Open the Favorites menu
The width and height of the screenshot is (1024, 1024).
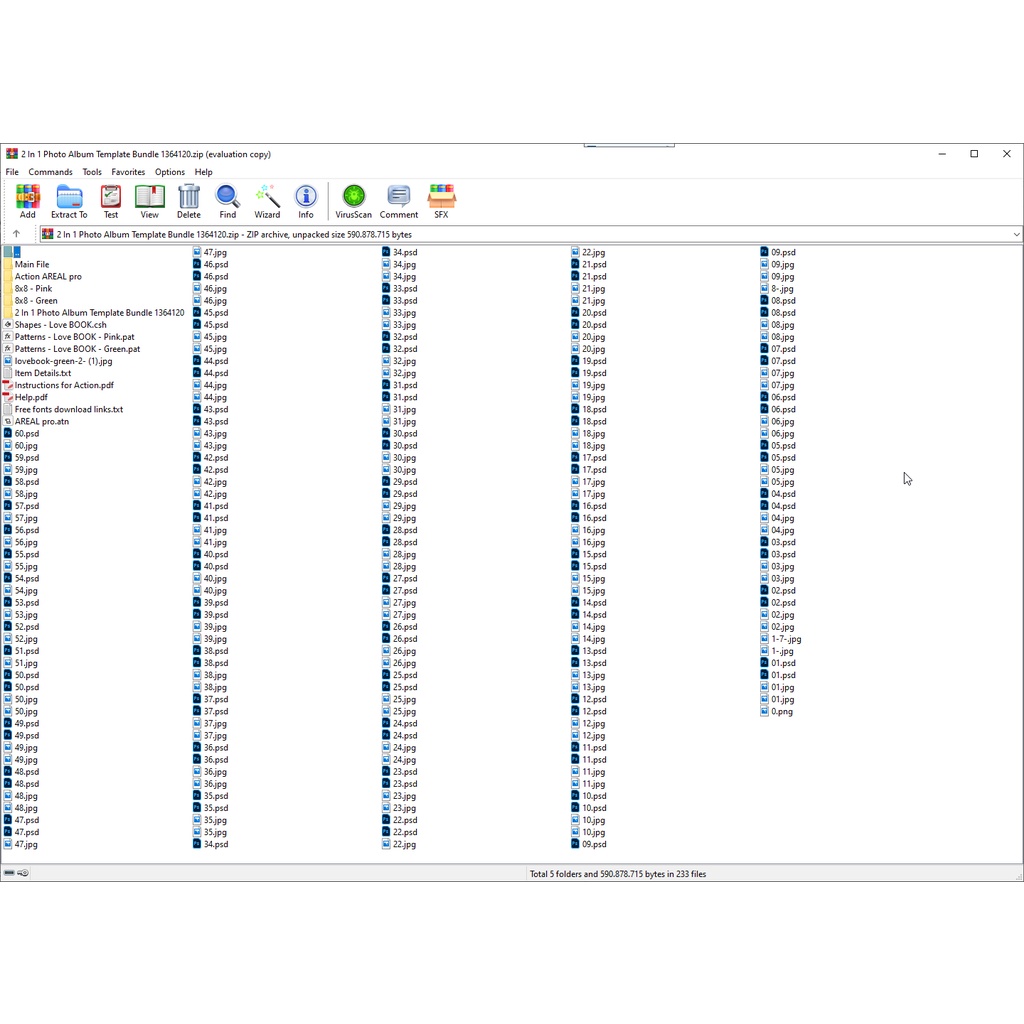[128, 172]
